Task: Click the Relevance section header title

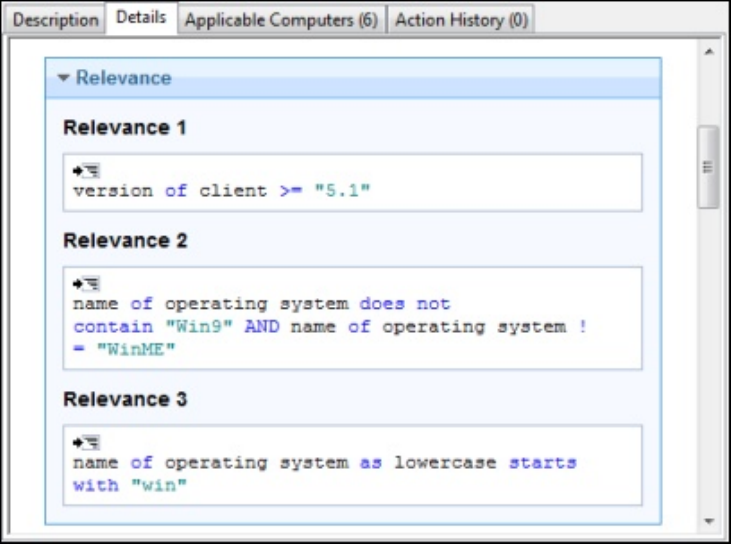Action: pos(123,78)
